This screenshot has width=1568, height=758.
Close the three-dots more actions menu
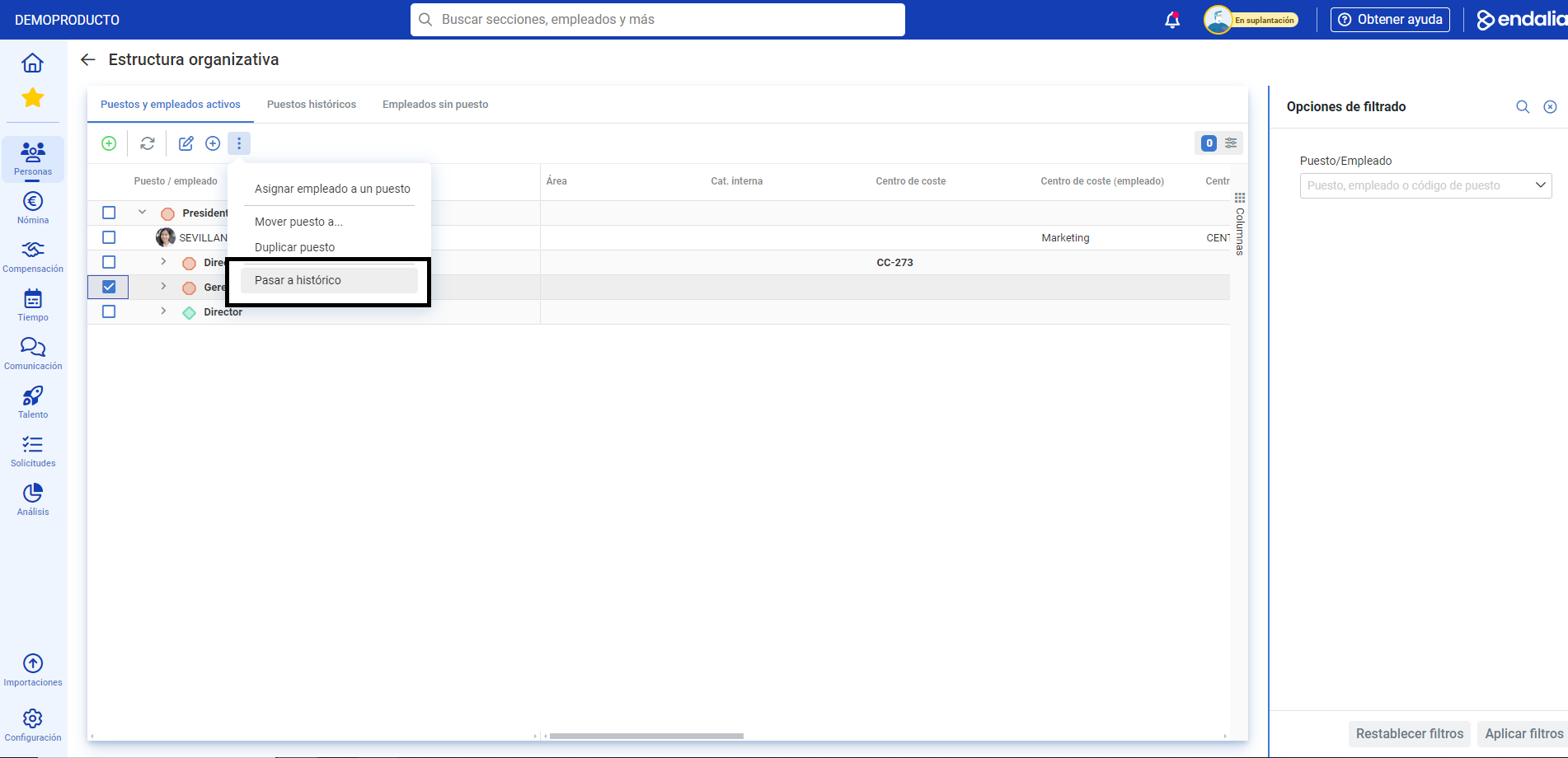coord(239,143)
